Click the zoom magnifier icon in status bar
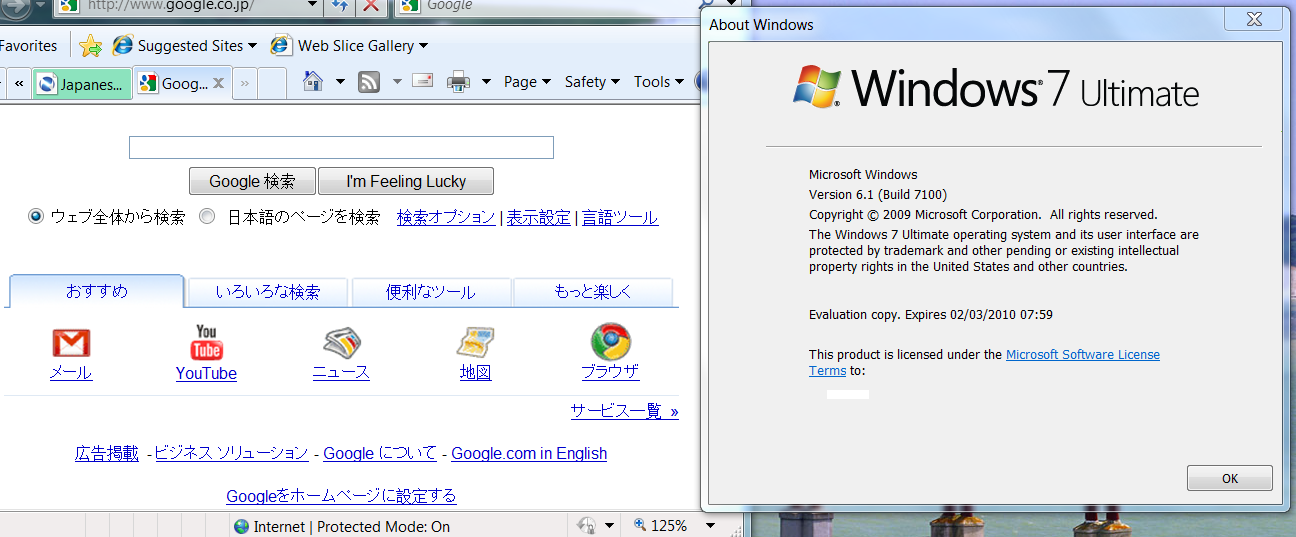The image size is (1296, 537). [640, 526]
